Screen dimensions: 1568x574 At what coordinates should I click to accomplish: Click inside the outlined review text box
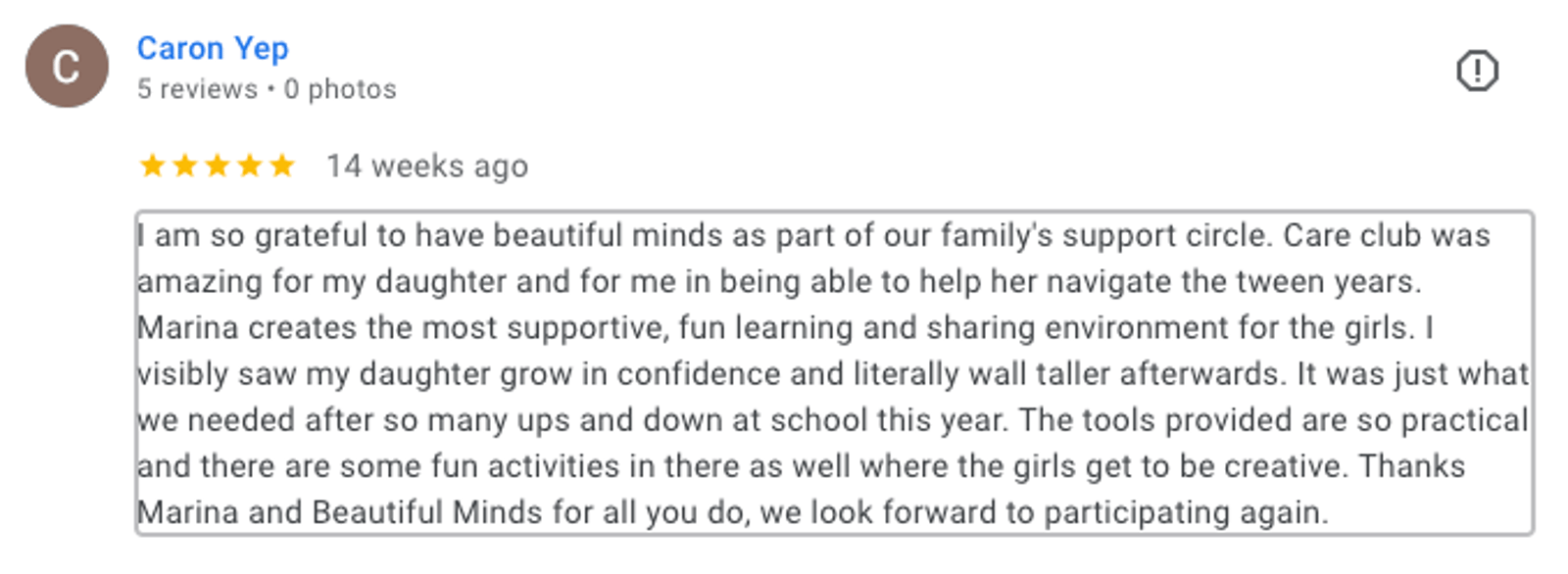point(833,373)
